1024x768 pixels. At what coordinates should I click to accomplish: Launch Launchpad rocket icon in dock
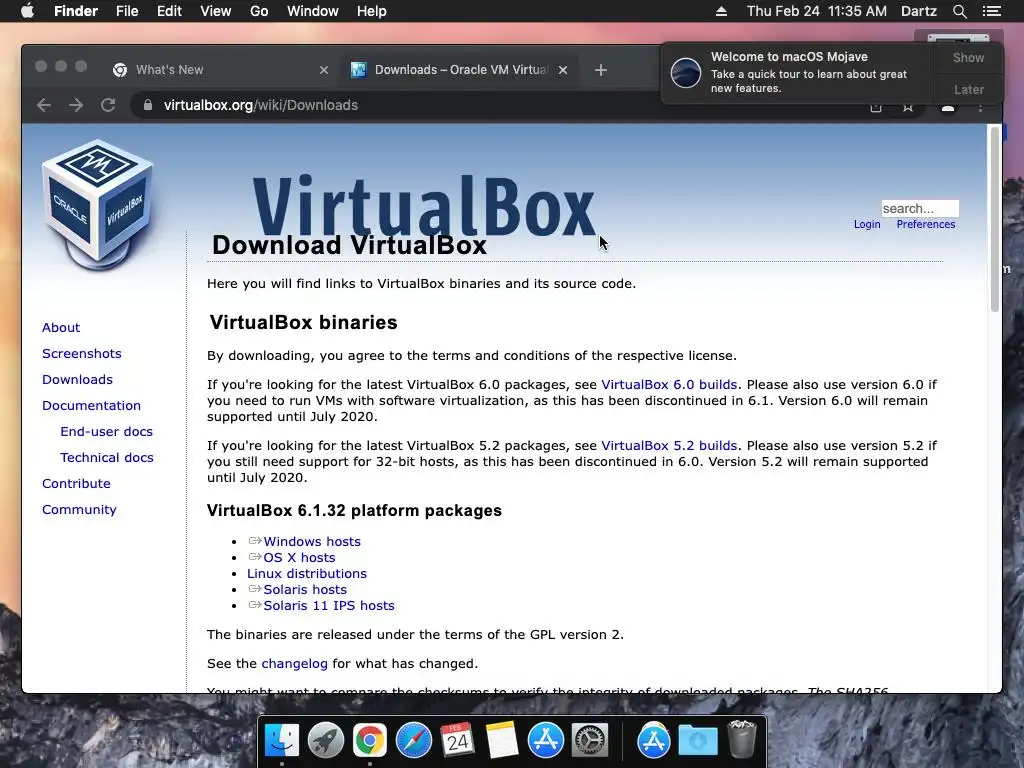pos(325,740)
